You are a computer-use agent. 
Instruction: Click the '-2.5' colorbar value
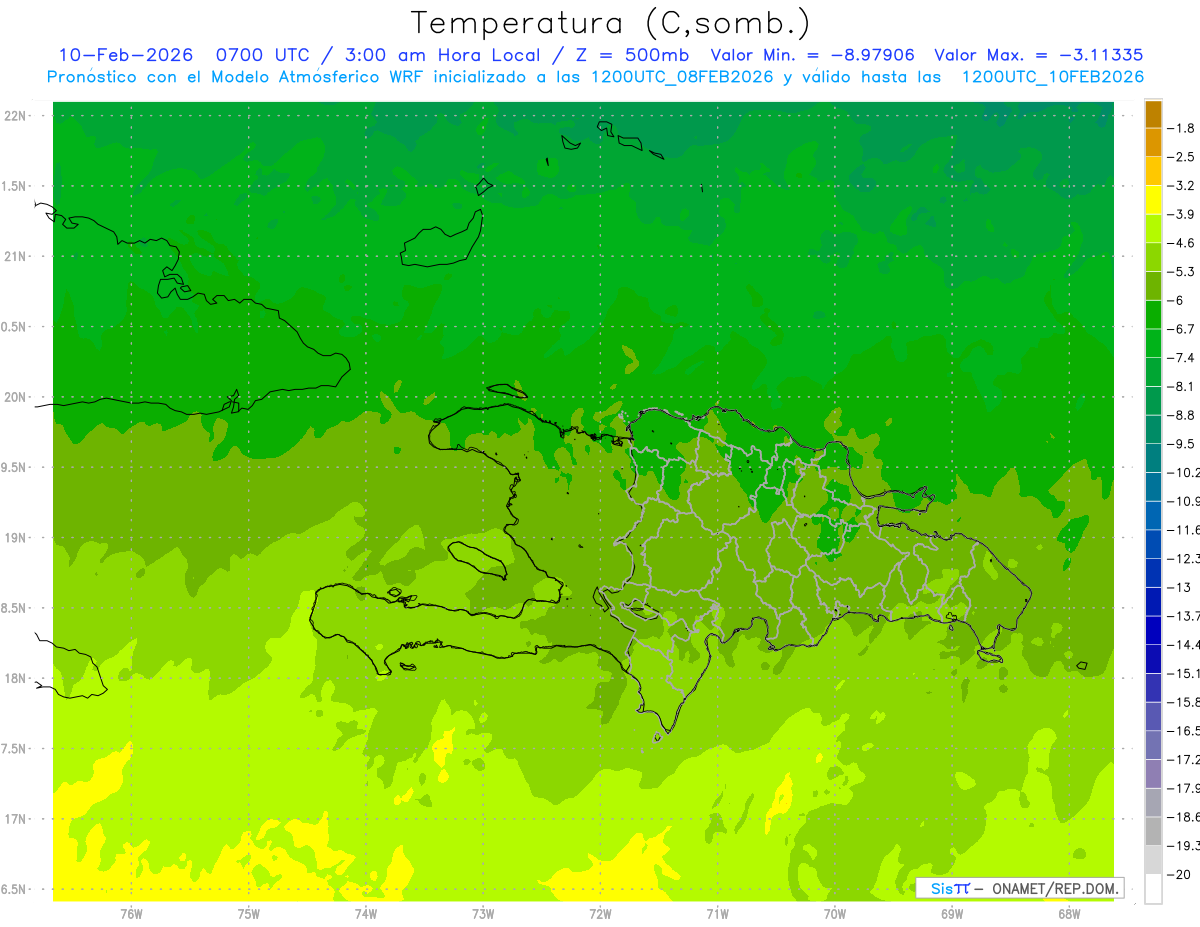click(x=1183, y=157)
